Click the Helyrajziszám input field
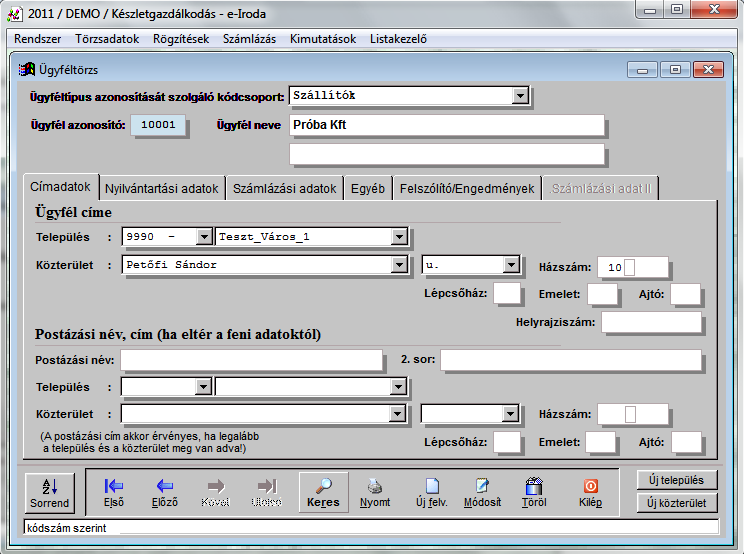The image size is (744, 554). (x=651, y=322)
